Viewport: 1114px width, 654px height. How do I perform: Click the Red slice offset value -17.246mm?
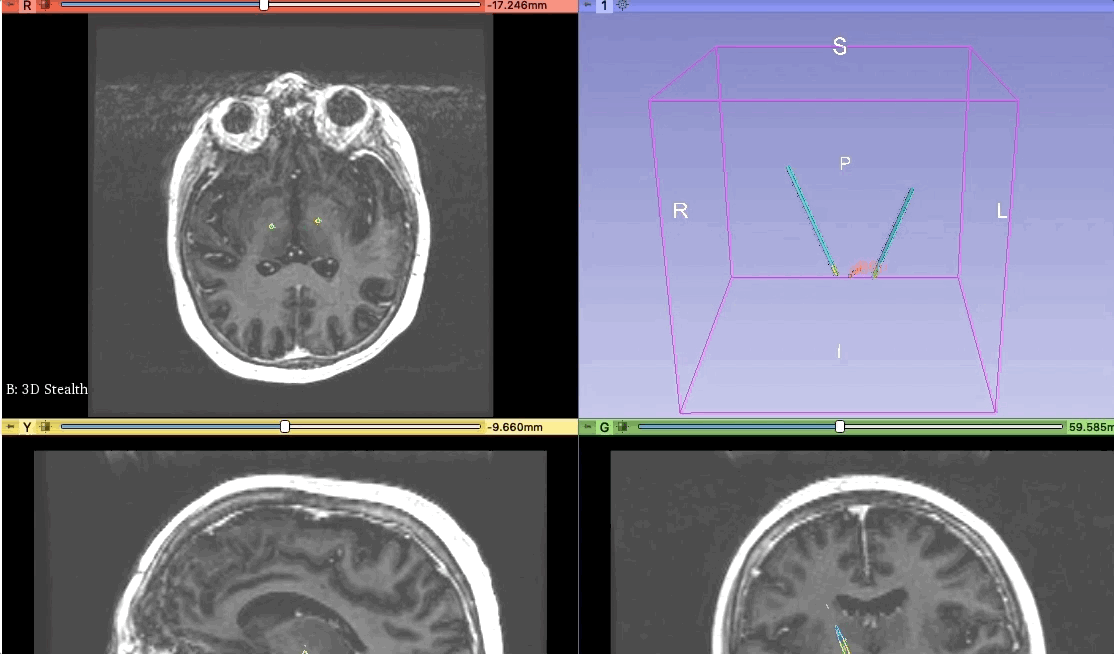[x=517, y=5]
